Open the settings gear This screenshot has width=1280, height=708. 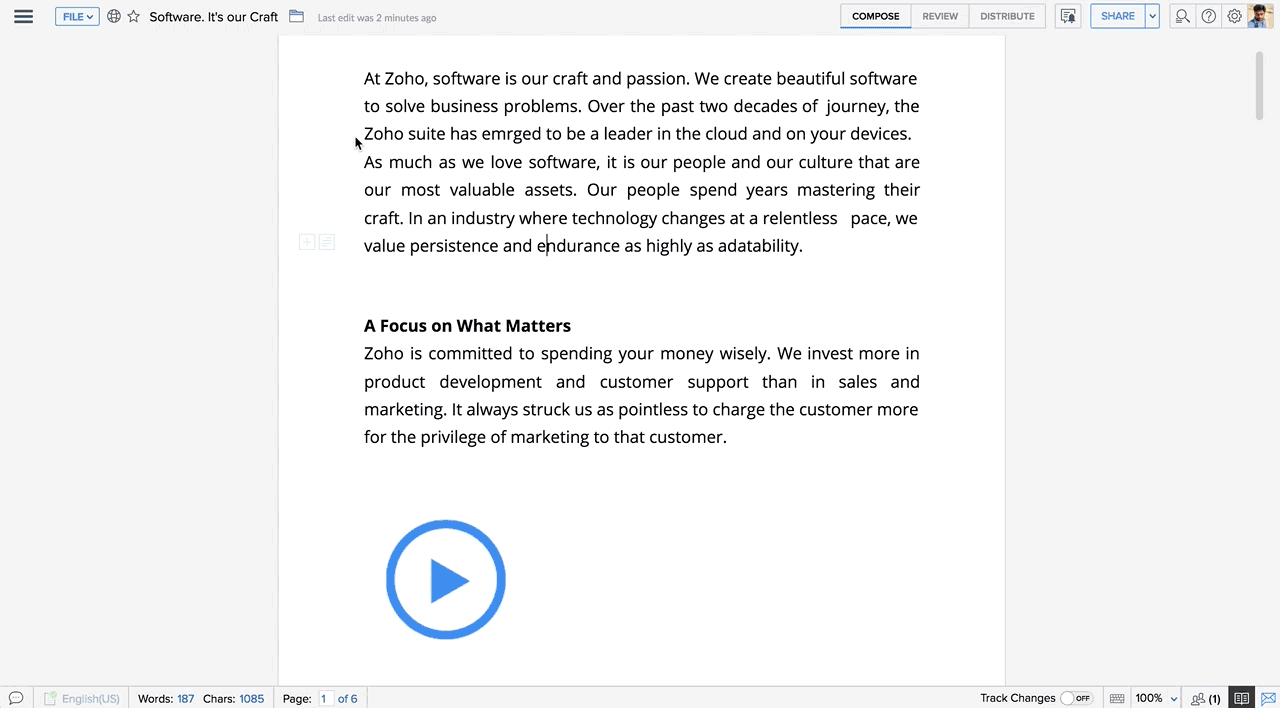tap(1234, 16)
